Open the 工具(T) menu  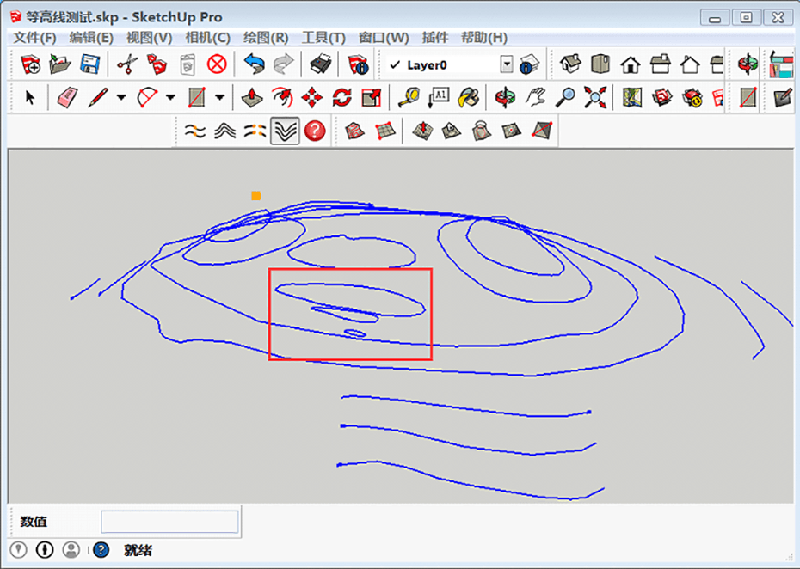pos(323,38)
